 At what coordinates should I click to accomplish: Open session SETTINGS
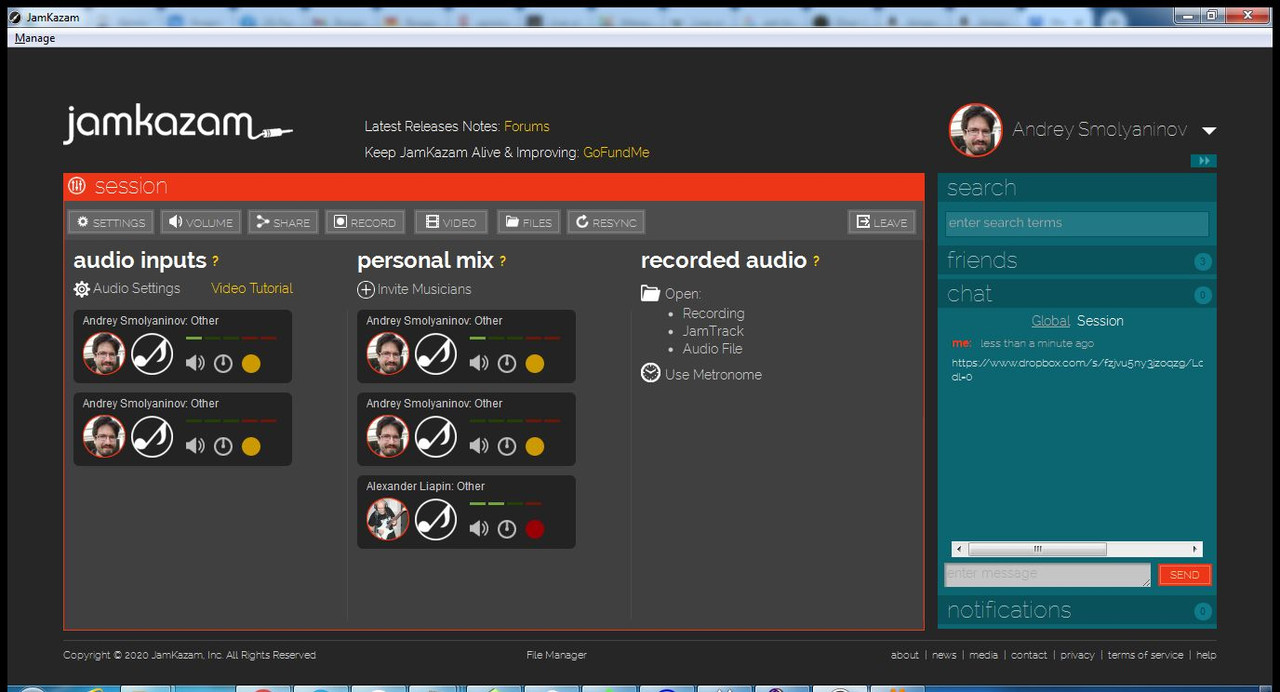click(x=111, y=222)
